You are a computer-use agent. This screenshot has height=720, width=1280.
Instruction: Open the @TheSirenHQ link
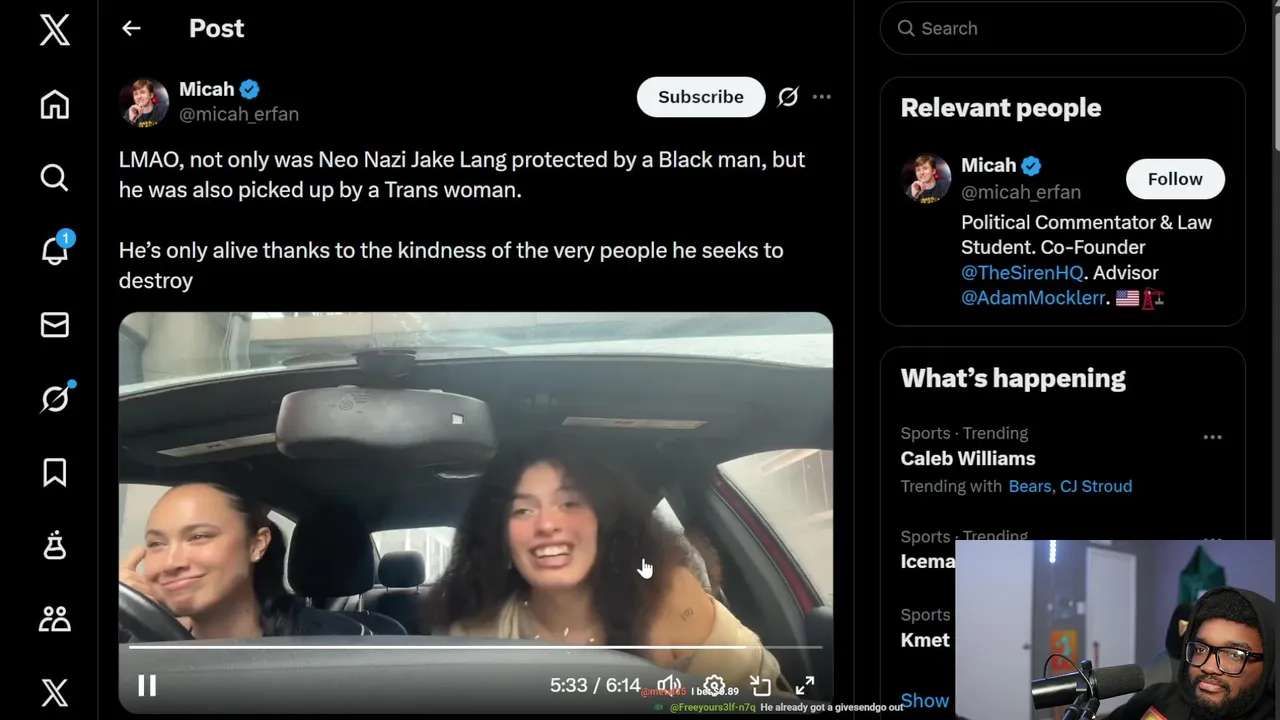1022,272
